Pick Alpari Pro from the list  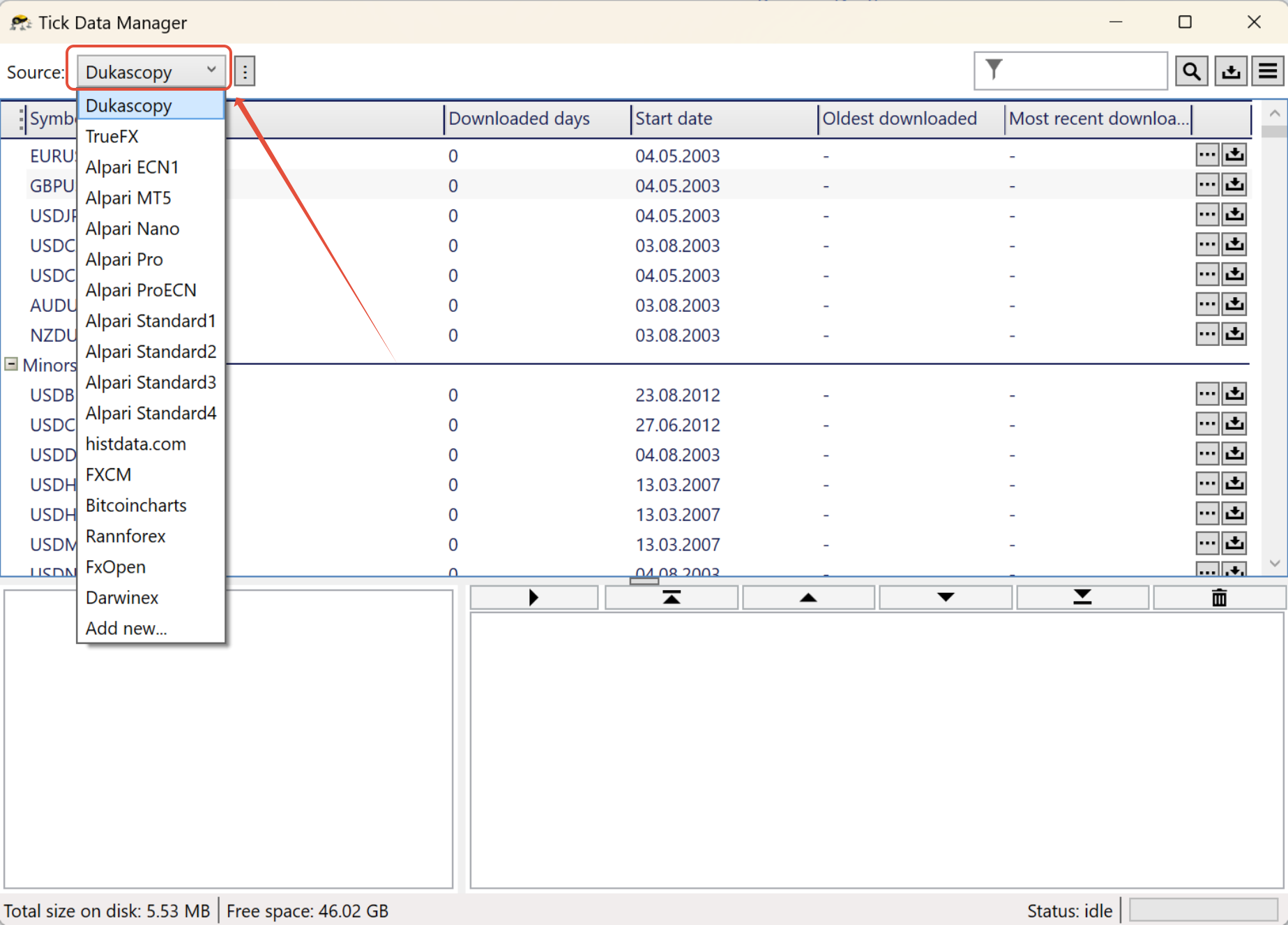point(151,259)
